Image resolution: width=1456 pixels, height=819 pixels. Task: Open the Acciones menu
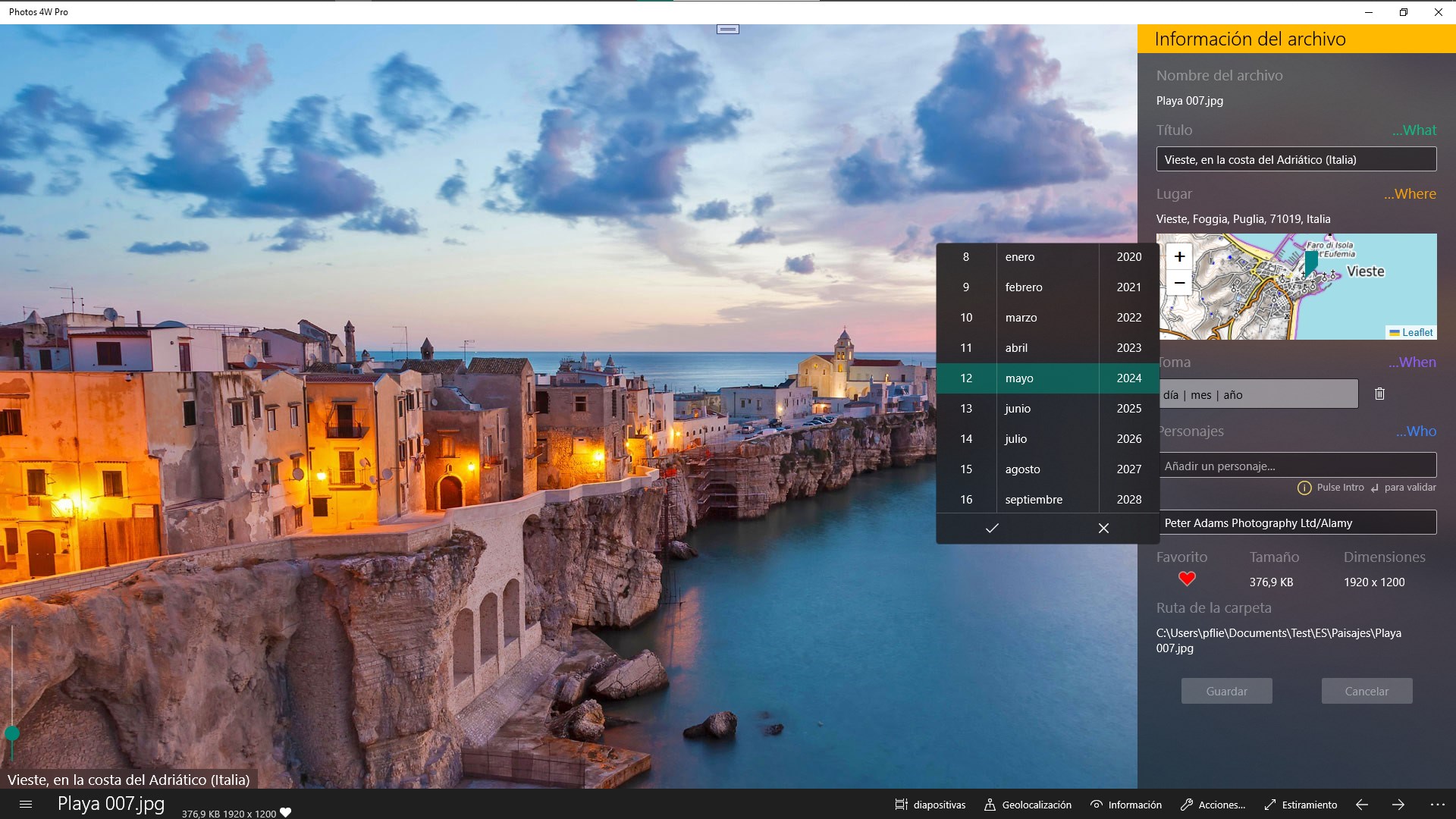(1213, 805)
